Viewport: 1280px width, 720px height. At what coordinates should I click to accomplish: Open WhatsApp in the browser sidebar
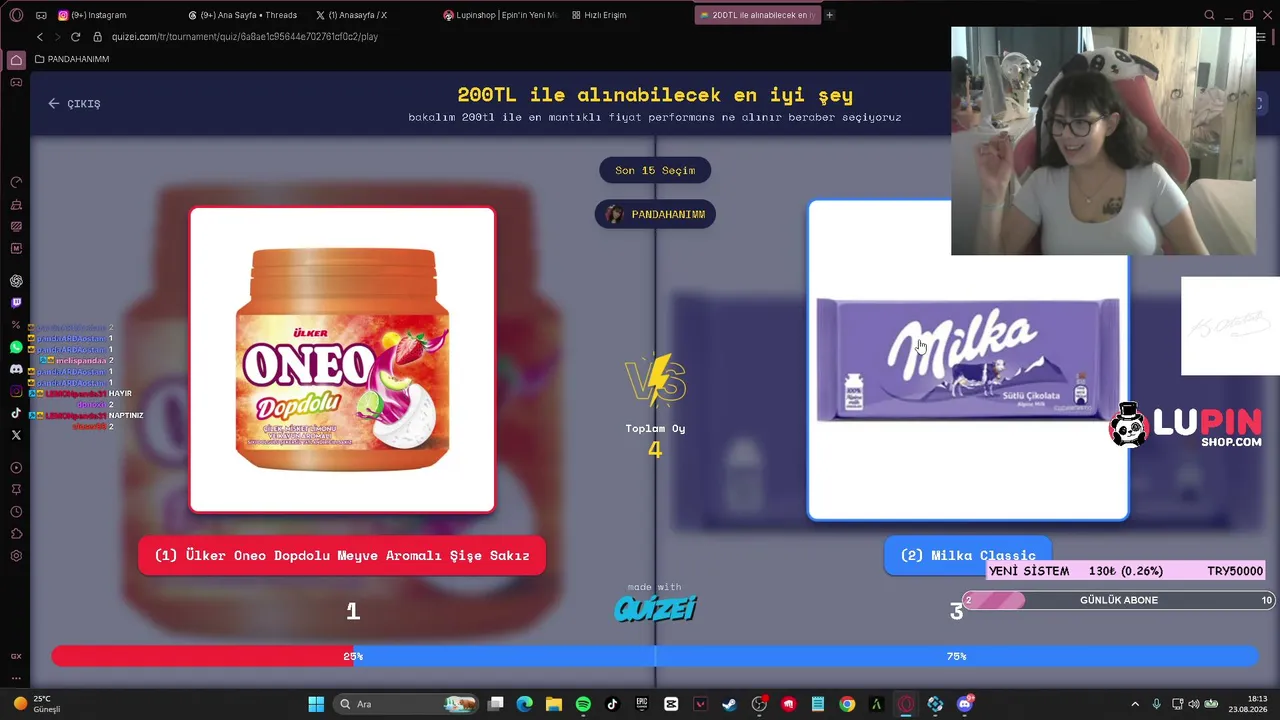click(x=16, y=347)
